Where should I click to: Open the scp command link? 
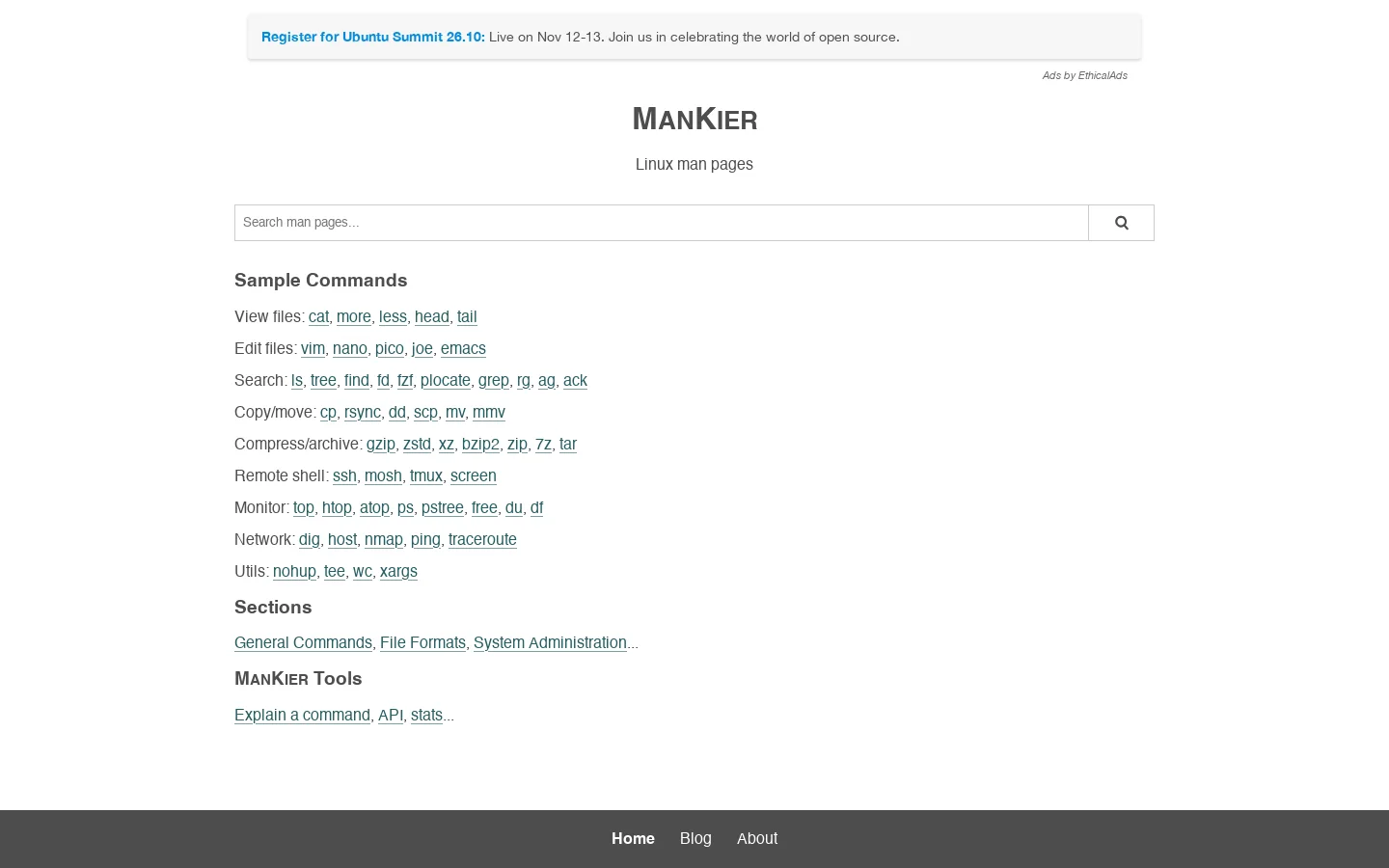(425, 412)
